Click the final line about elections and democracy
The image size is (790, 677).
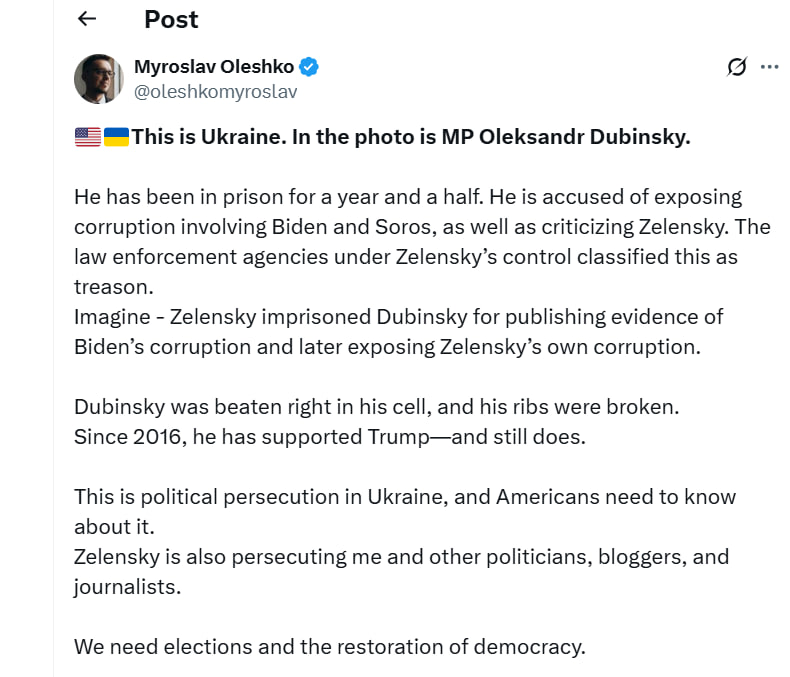(330, 647)
